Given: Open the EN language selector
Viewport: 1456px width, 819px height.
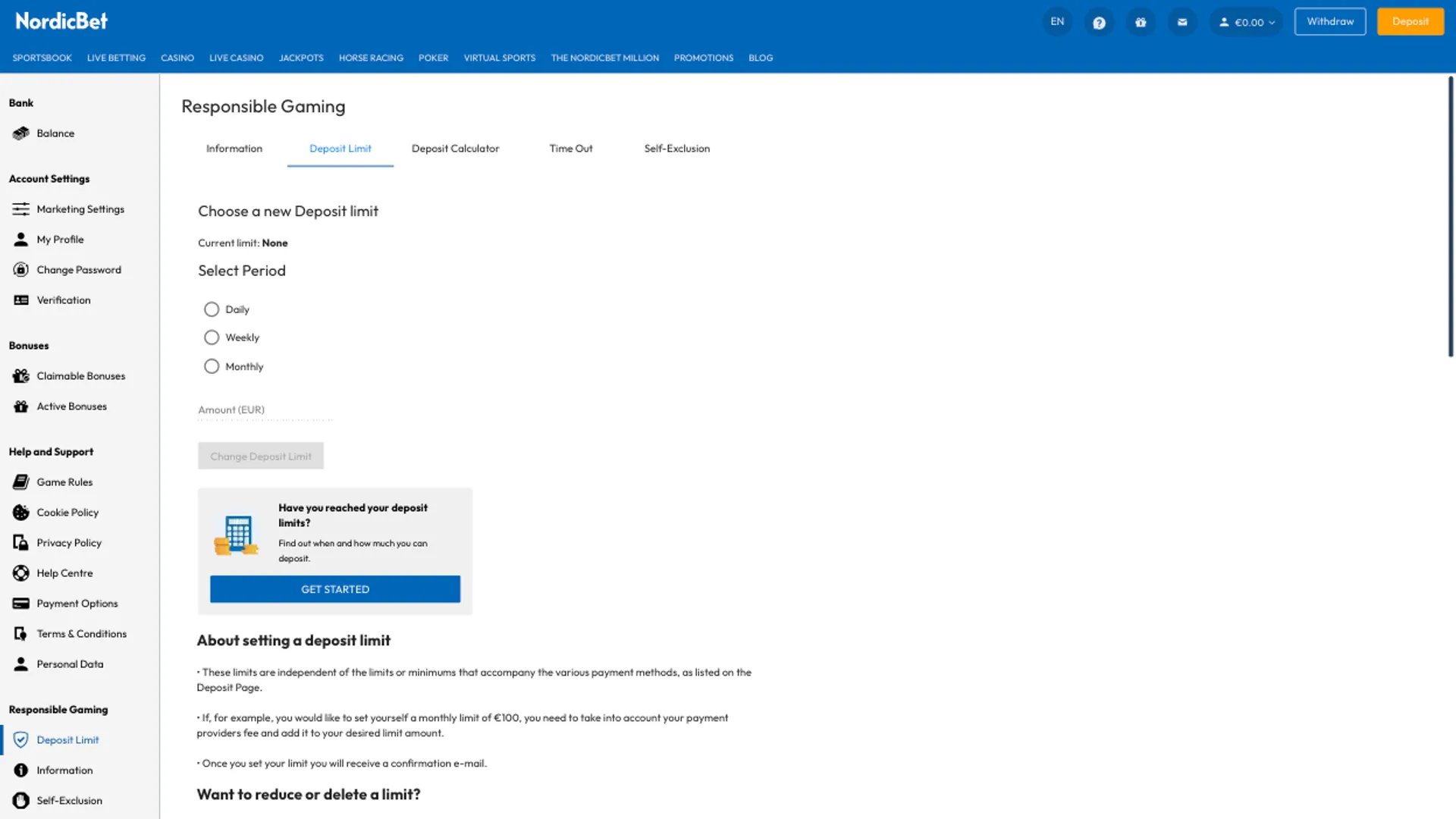Looking at the screenshot, I should pos(1057,22).
